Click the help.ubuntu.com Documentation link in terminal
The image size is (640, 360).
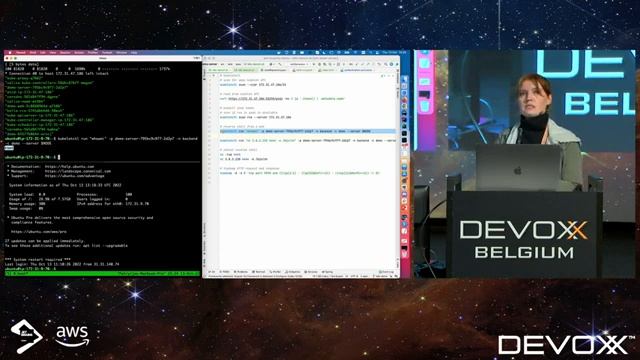69,167
